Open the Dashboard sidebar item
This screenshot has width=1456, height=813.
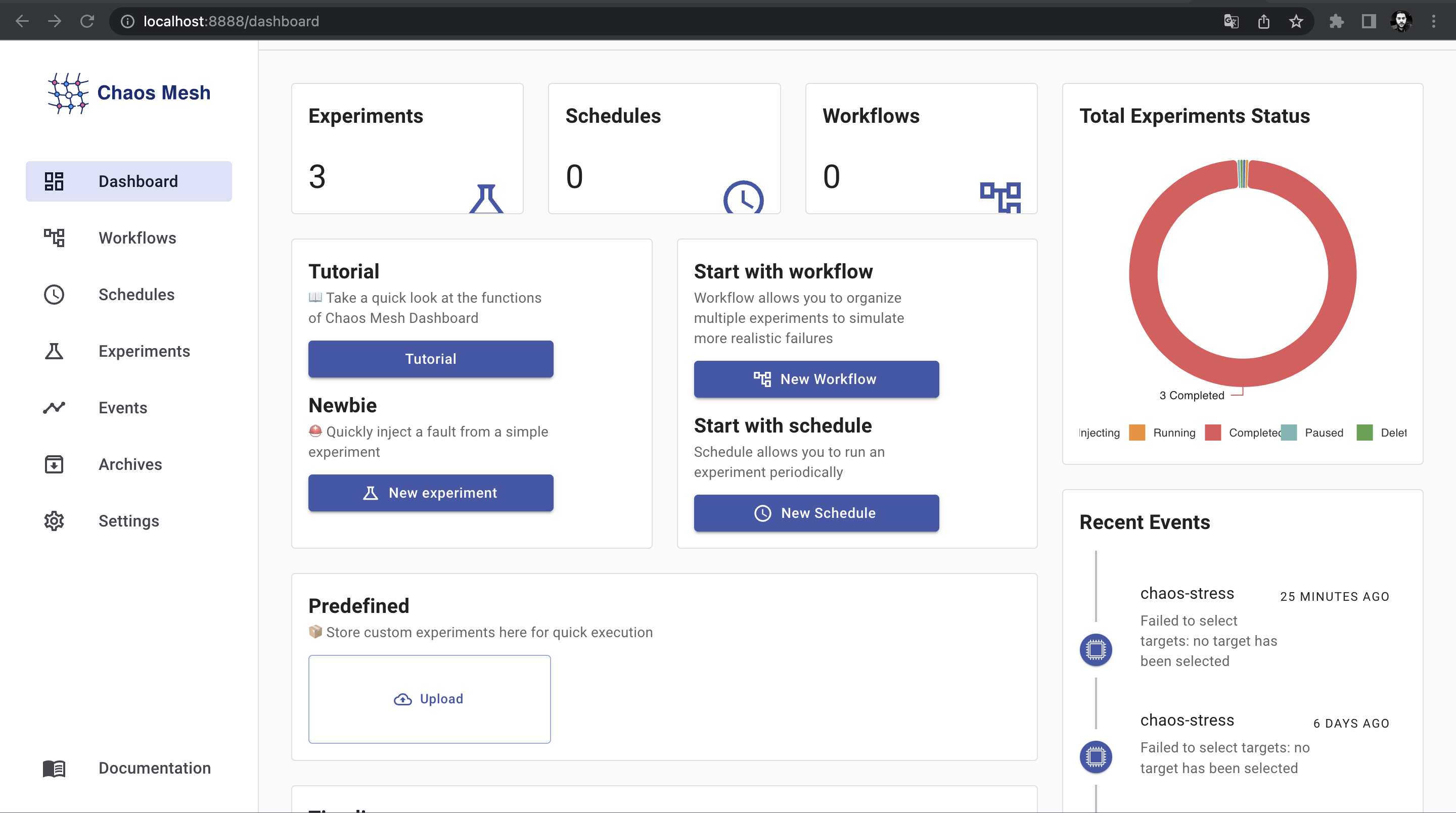129,181
